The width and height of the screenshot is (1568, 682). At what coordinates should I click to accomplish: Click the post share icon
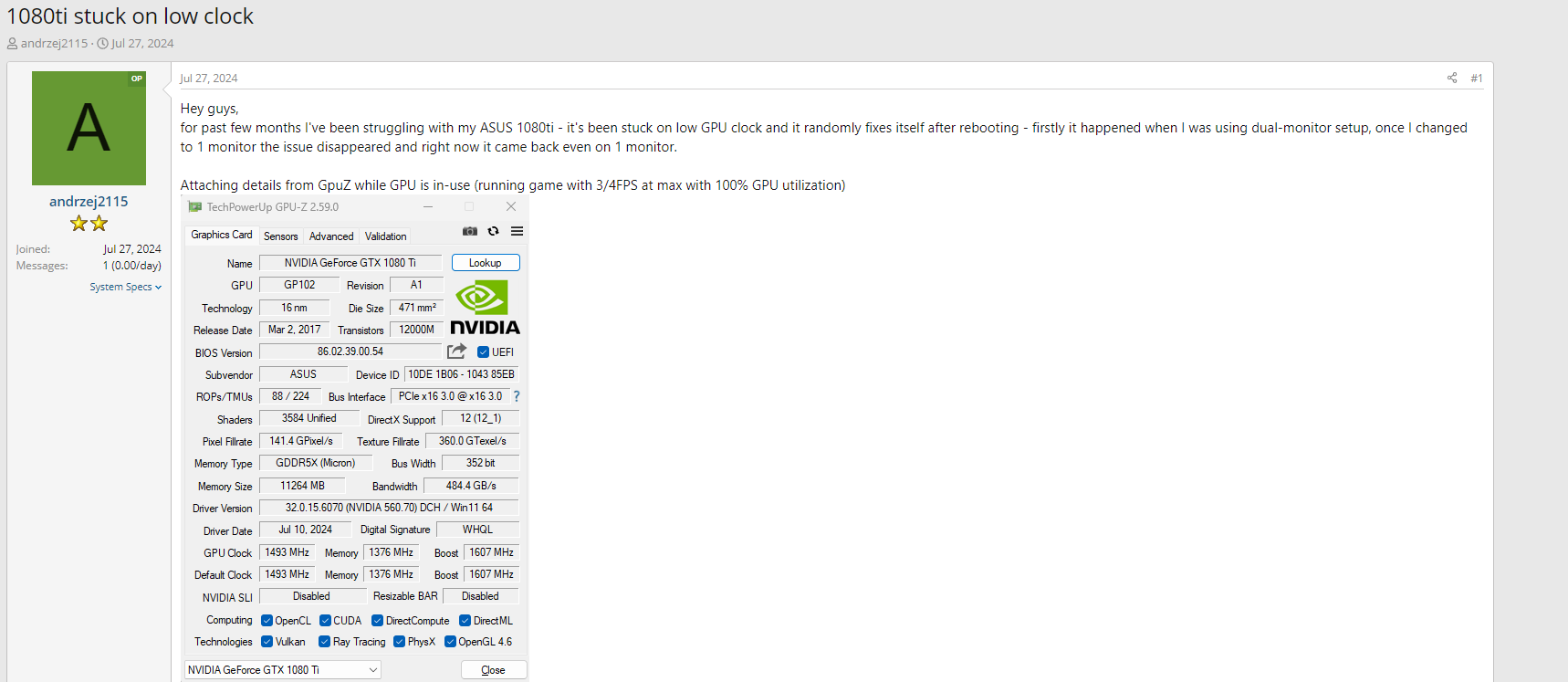[1451, 78]
